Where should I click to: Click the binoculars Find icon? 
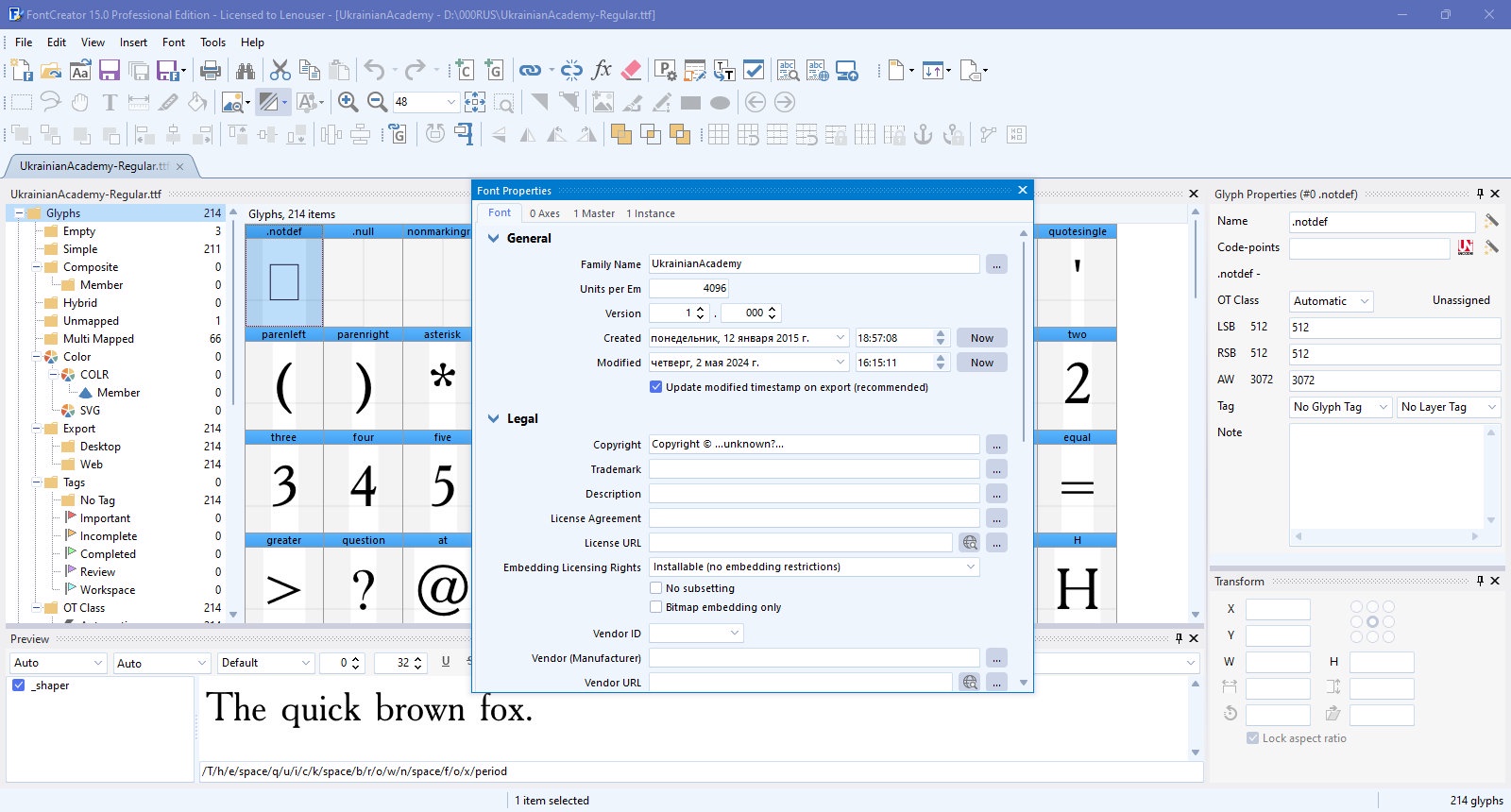(246, 71)
